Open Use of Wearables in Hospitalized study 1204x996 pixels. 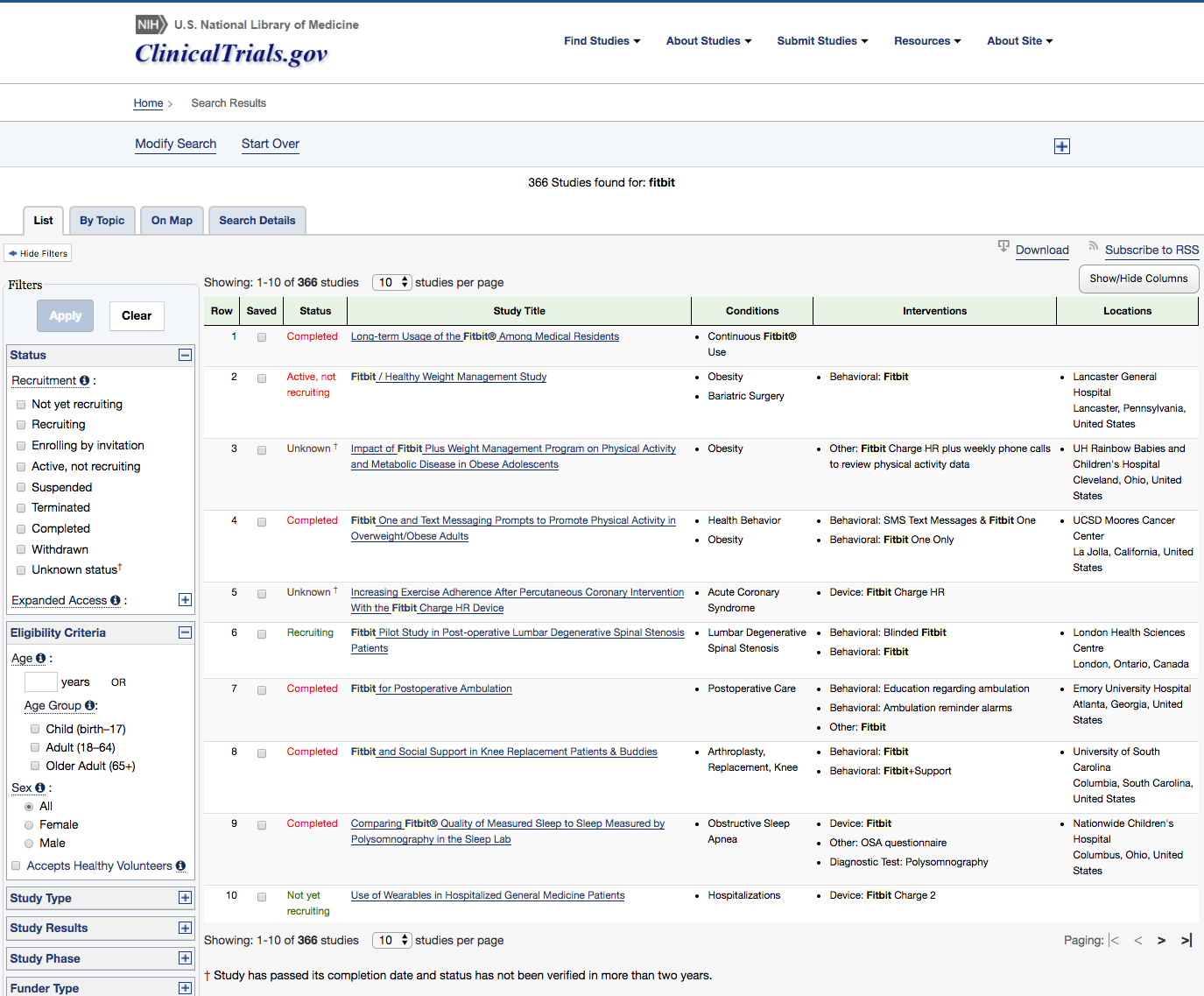click(x=488, y=895)
